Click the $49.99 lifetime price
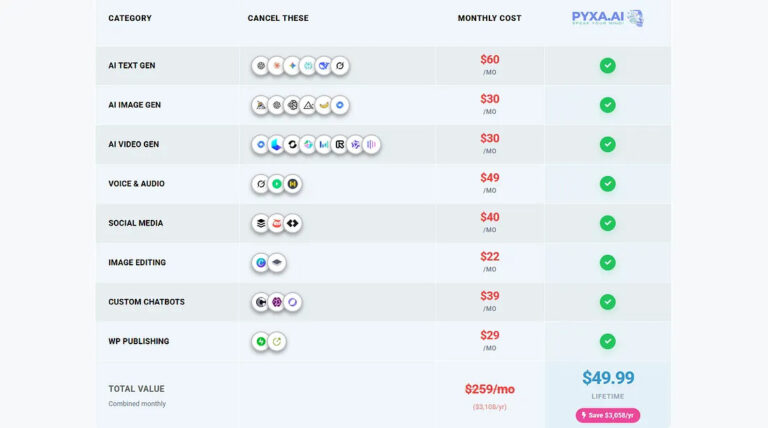The height and width of the screenshot is (428, 768). point(608,378)
